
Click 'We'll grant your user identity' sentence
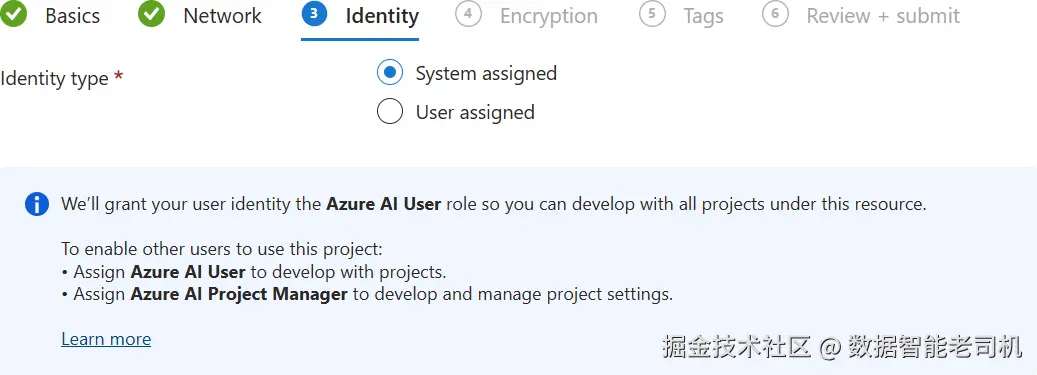coord(493,204)
